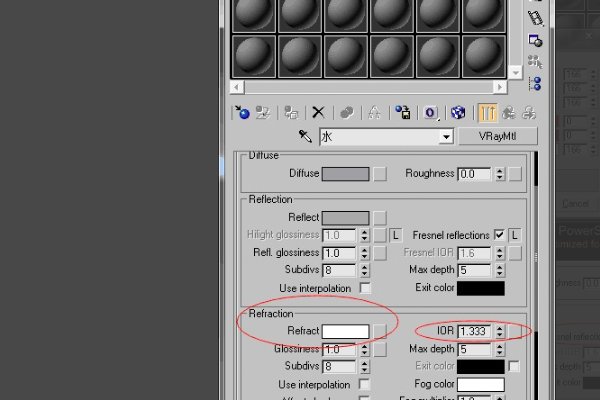
Task: Click sample slots scroll-left arrow
Action: pos(237,87)
